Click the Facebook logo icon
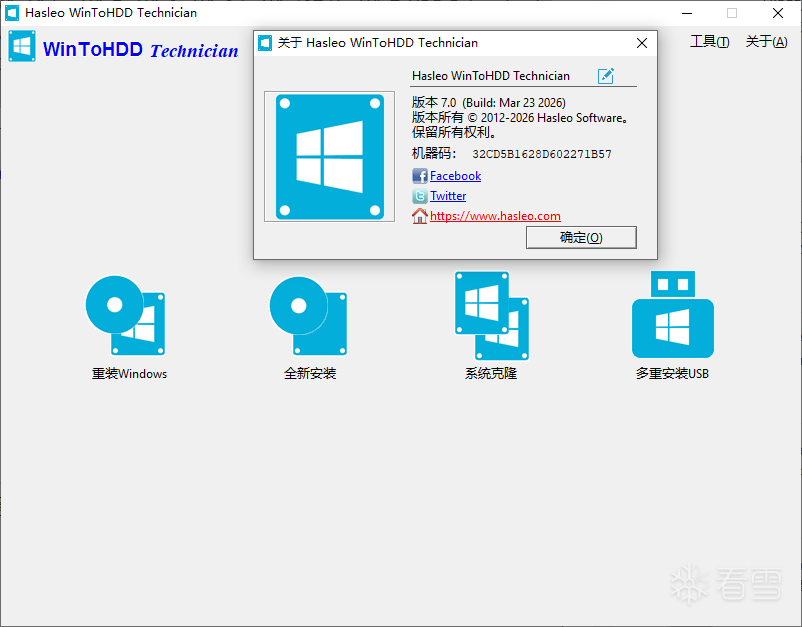The width and height of the screenshot is (802, 627). 420,176
